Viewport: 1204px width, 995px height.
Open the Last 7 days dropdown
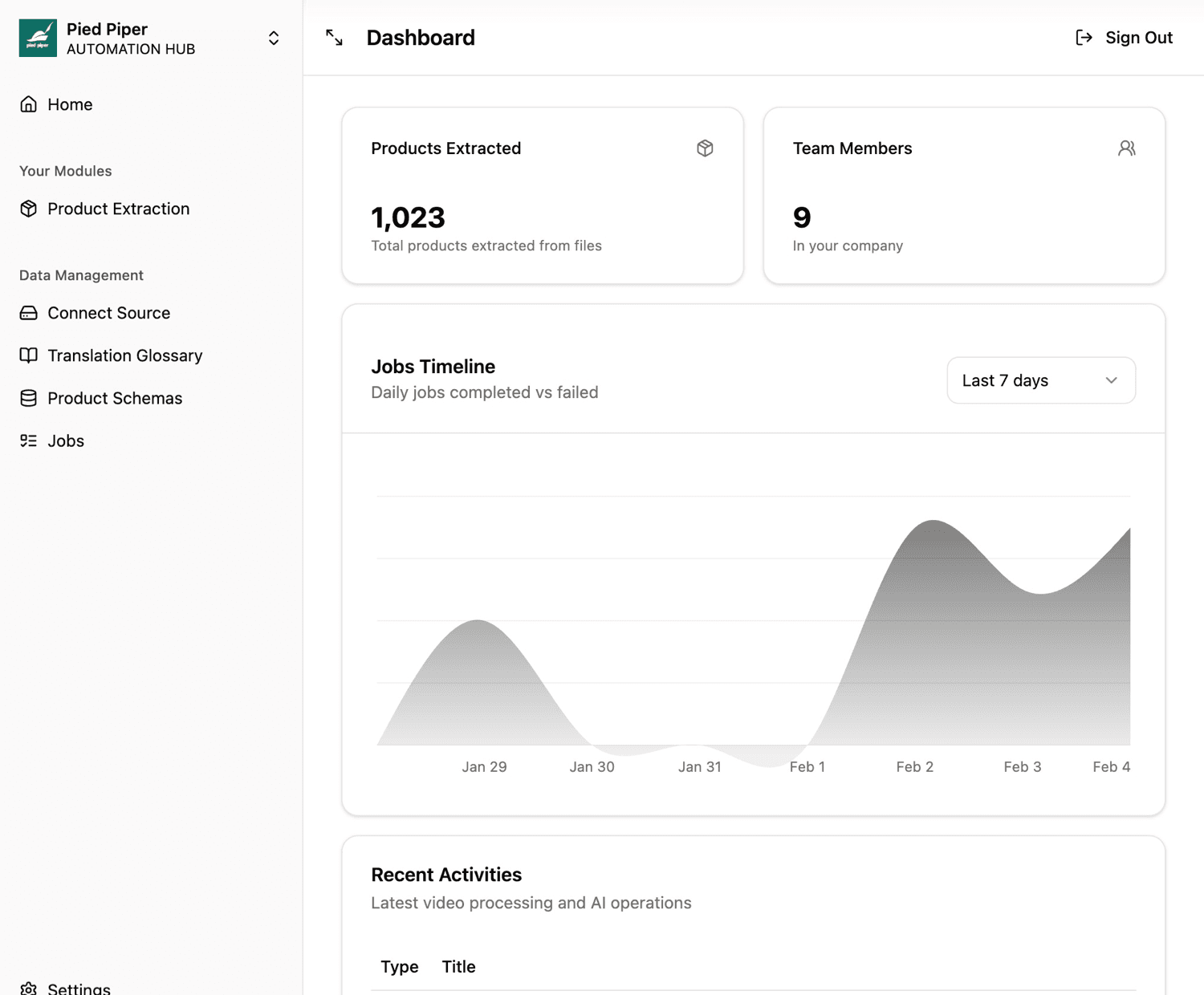click(1040, 380)
